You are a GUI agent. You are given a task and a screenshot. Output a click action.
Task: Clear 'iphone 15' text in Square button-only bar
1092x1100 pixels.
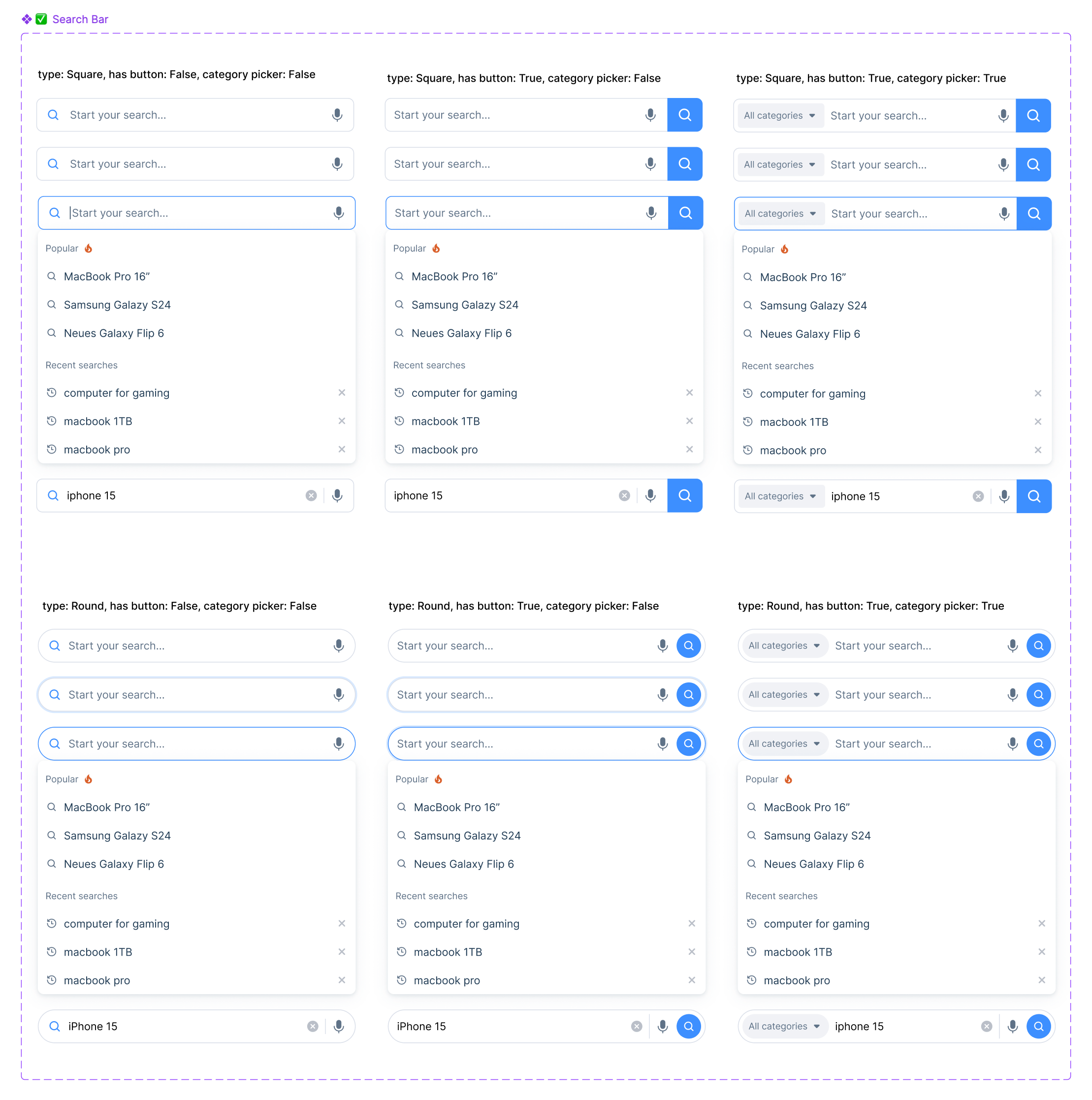tap(624, 495)
